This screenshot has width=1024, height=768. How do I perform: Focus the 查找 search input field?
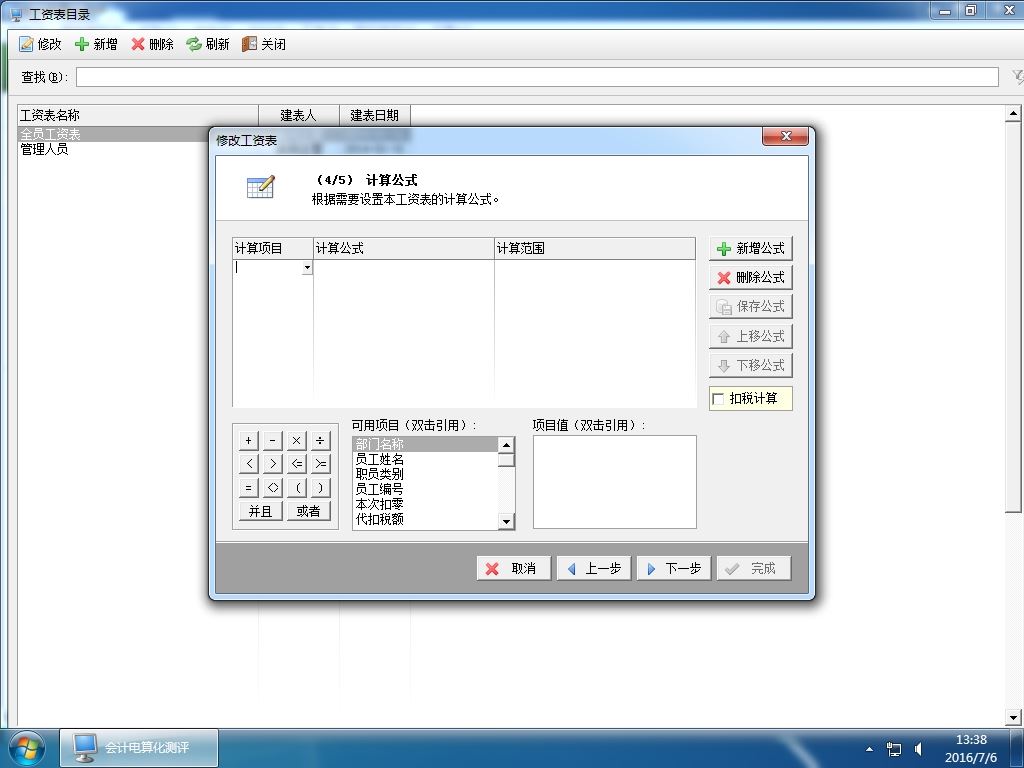tap(537, 77)
